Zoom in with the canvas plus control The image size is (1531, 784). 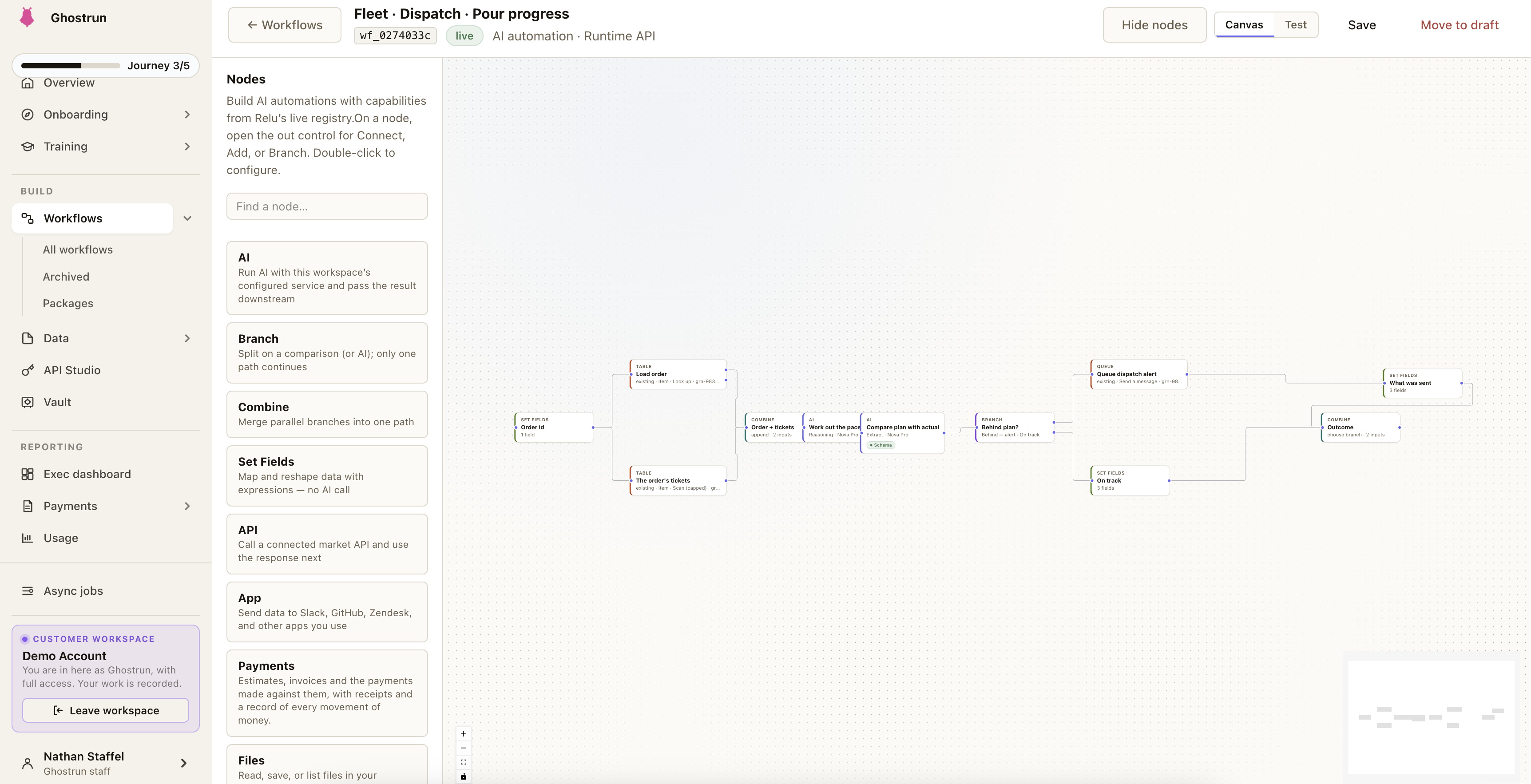pyautogui.click(x=464, y=734)
